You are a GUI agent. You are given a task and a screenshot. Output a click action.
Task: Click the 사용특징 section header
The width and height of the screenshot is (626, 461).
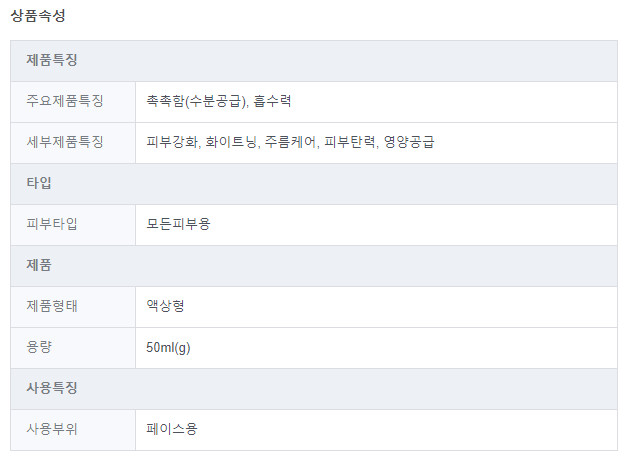click(x=314, y=389)
